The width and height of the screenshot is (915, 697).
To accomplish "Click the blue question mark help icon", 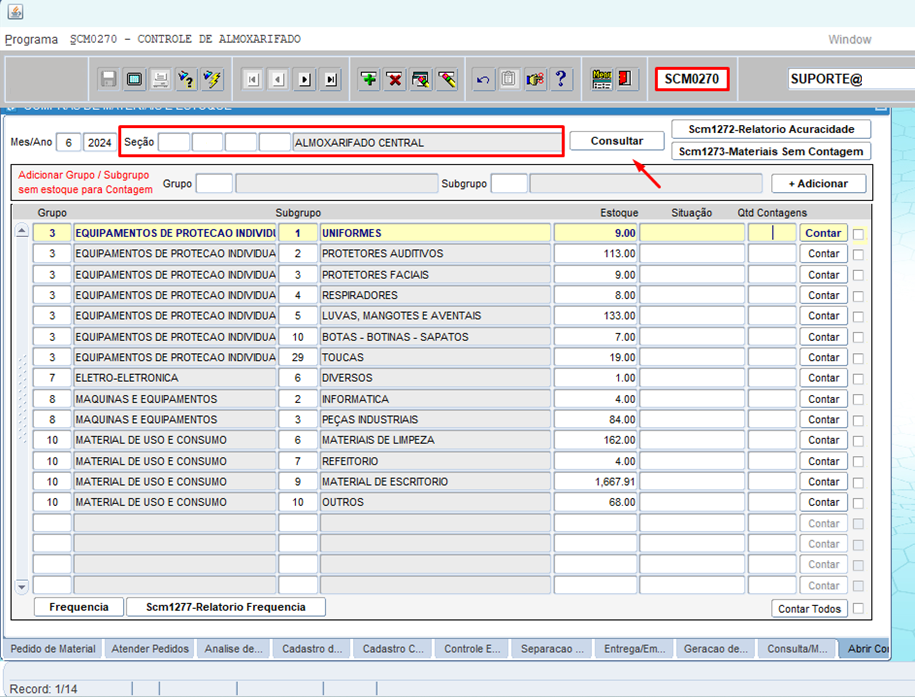I will pos(561,79).
